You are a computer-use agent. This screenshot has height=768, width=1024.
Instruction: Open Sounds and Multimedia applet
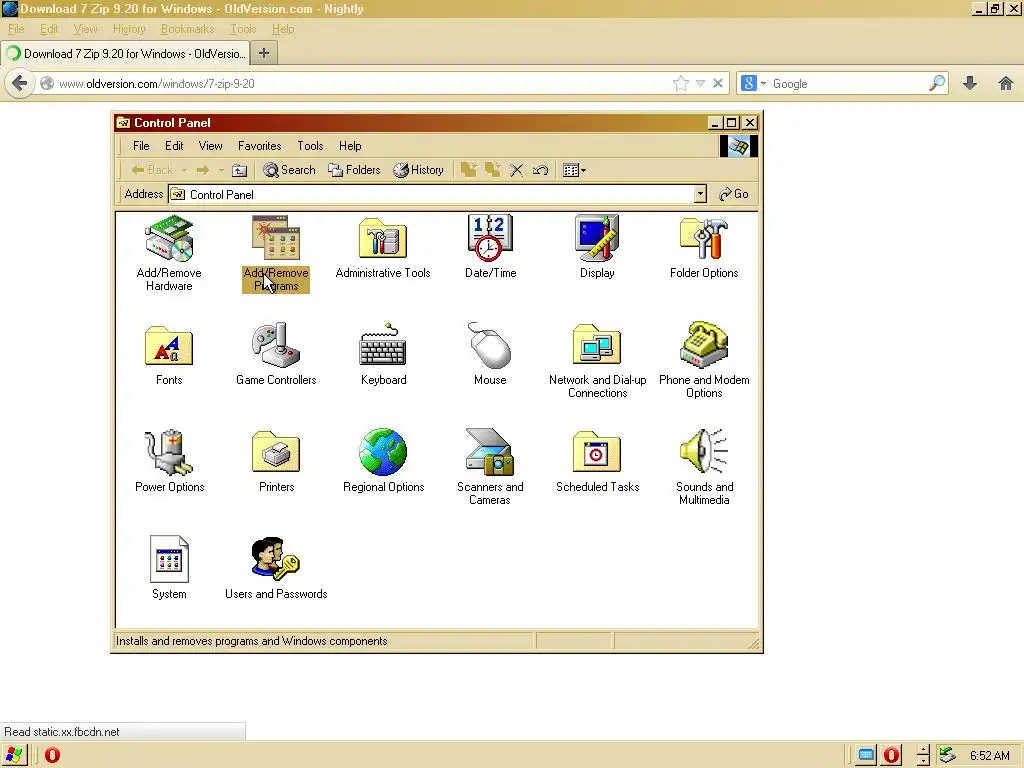point(704,467)
